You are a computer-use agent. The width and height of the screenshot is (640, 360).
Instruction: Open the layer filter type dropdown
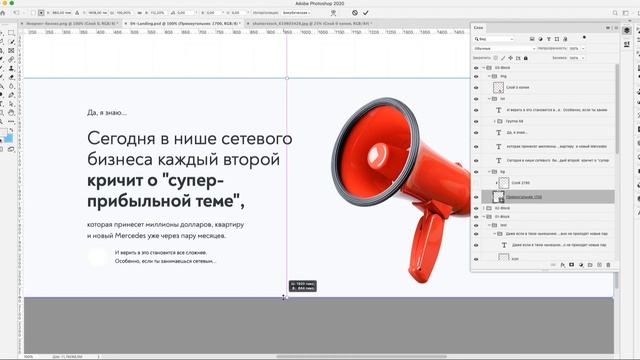[494, 39]
